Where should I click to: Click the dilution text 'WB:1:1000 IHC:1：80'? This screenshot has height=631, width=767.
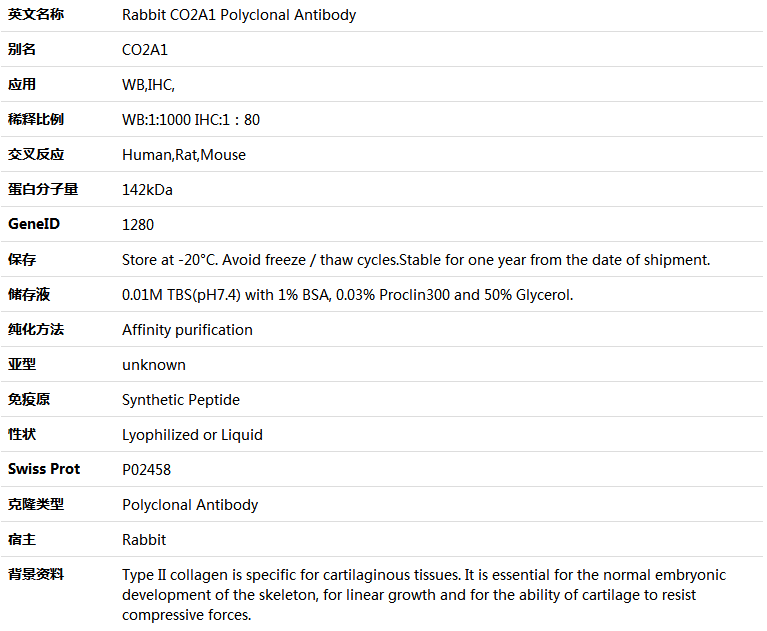191,120
